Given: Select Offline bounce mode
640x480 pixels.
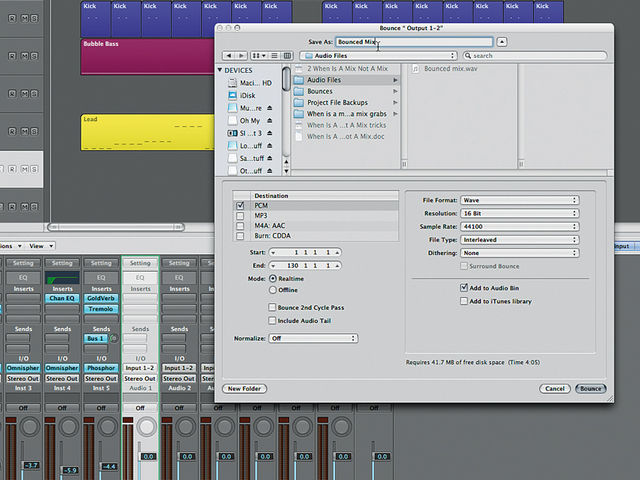Looking at the screenshot, I should (x=273, y=290).
